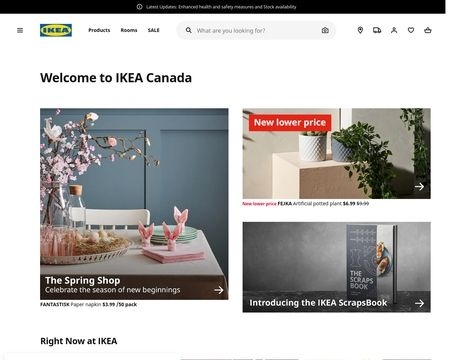Click the IKEA logo
The image size is (450, 360).
(x=56, y=30)
